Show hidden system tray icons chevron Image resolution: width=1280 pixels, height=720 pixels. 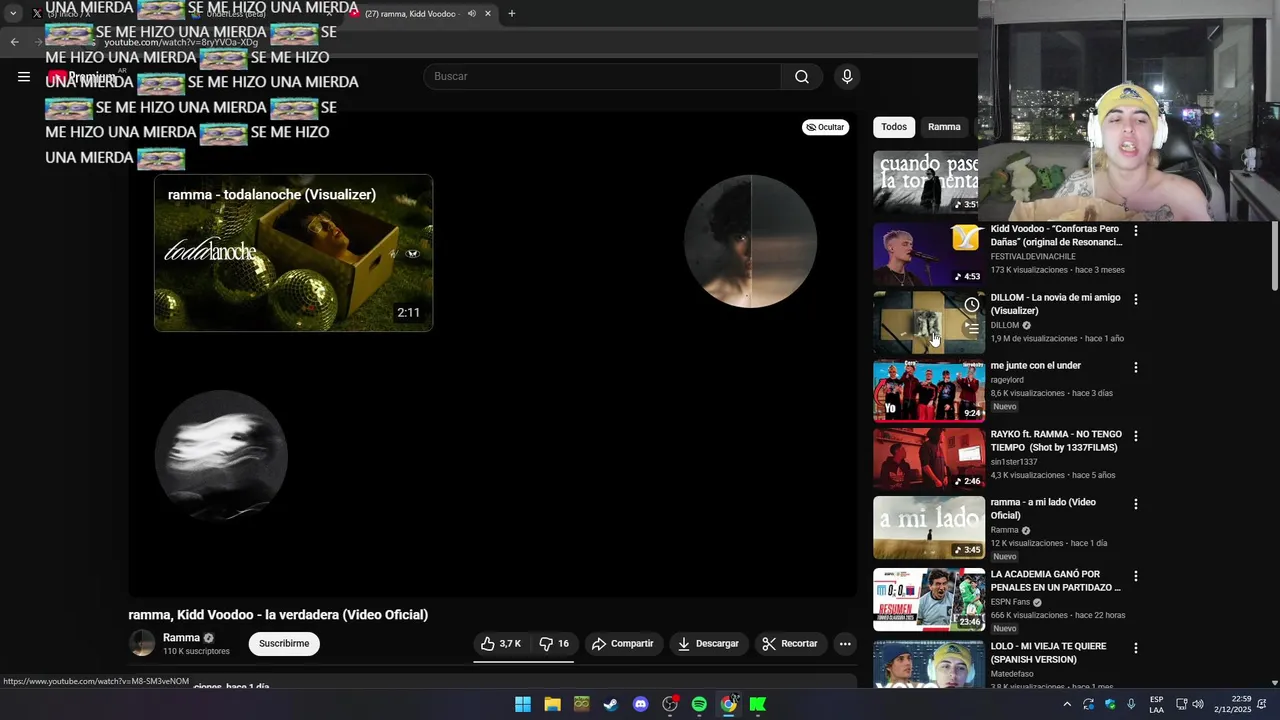(x=1067, y=704)
